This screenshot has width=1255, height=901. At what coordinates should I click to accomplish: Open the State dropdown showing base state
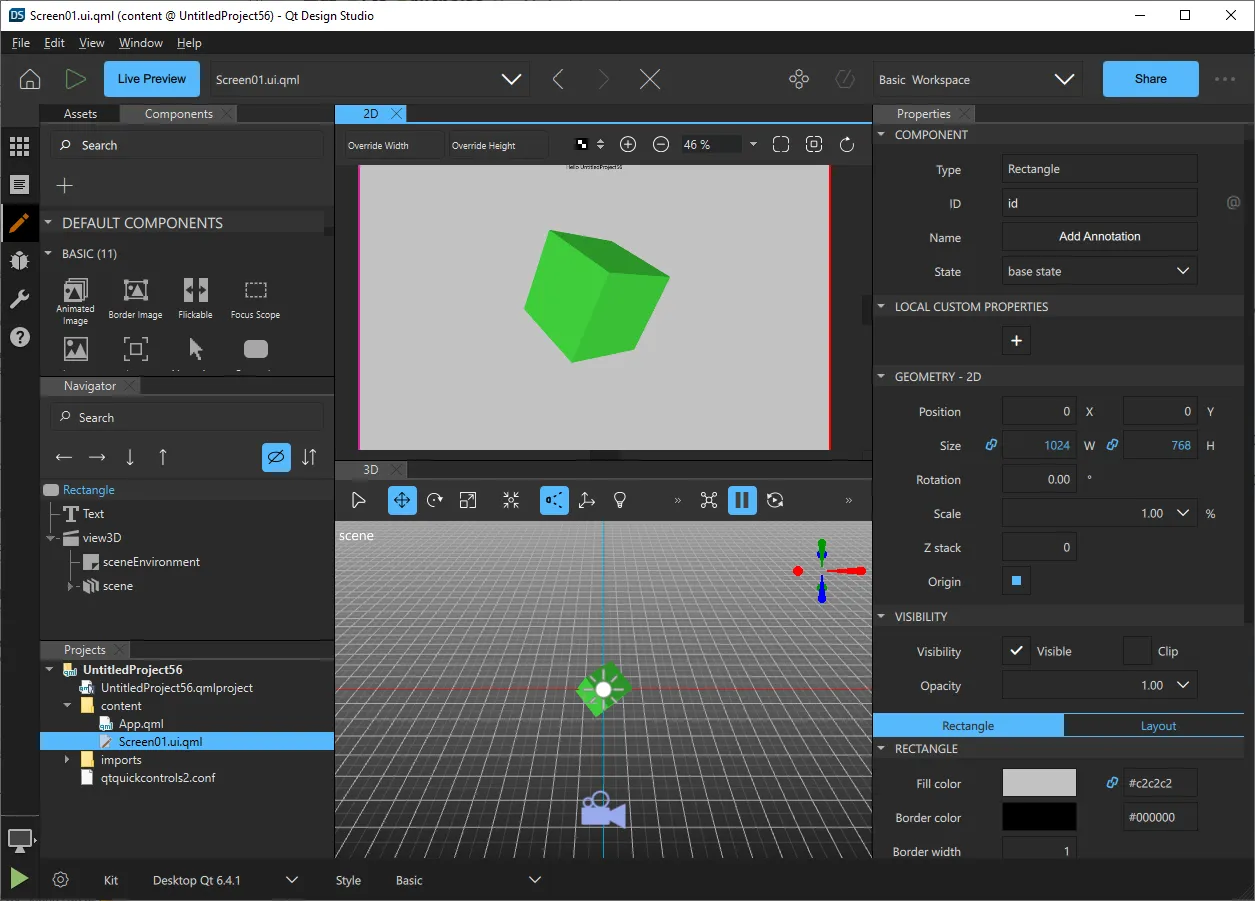click(x=1099, y=271)
